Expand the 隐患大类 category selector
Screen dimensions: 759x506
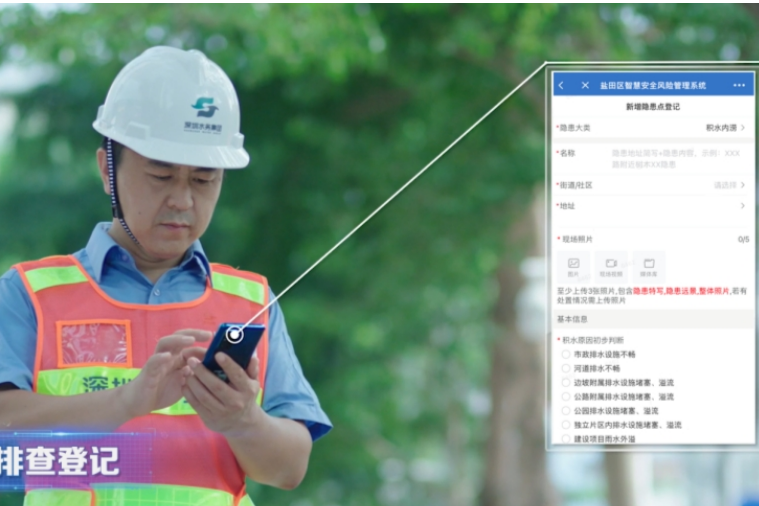coord(726,128)
